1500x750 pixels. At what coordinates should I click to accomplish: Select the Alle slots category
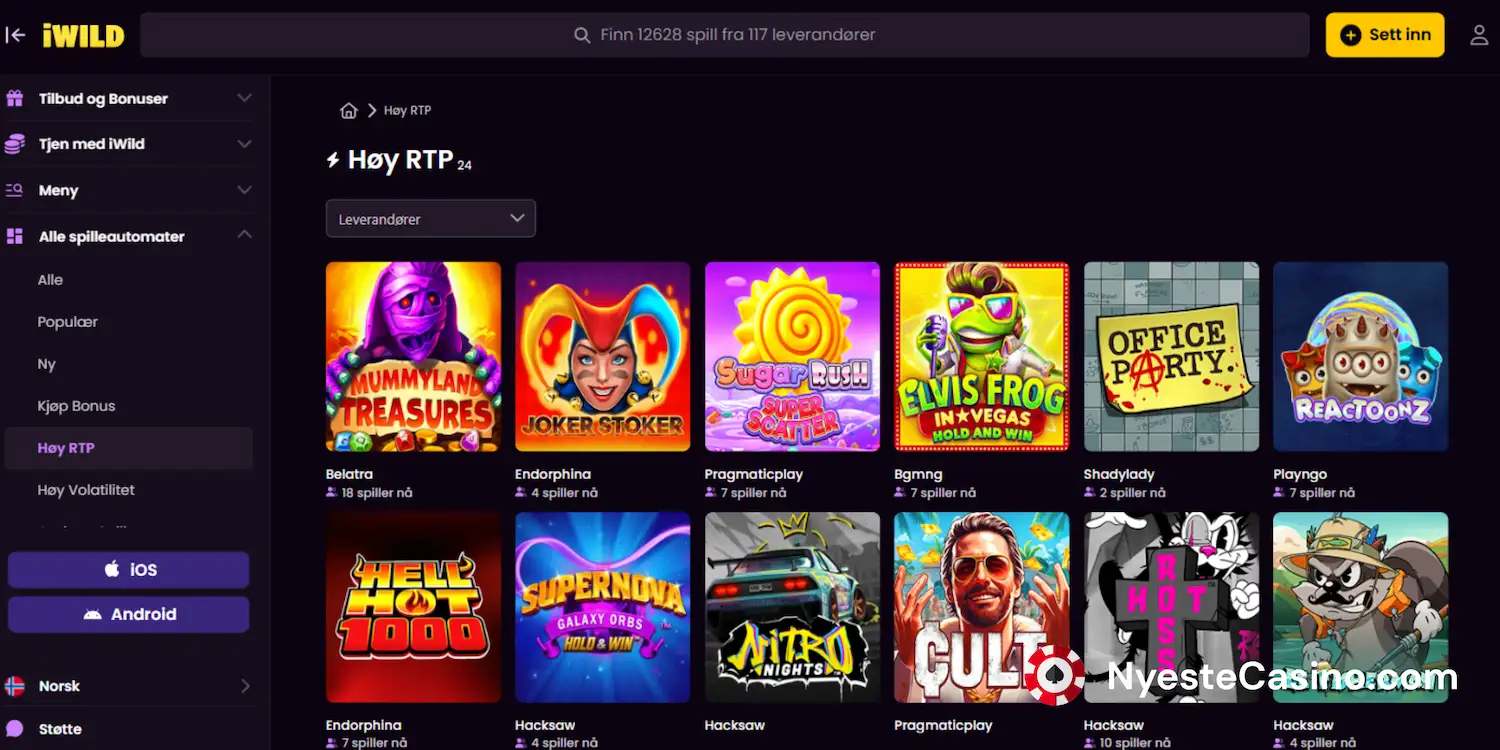coord(50,280)
